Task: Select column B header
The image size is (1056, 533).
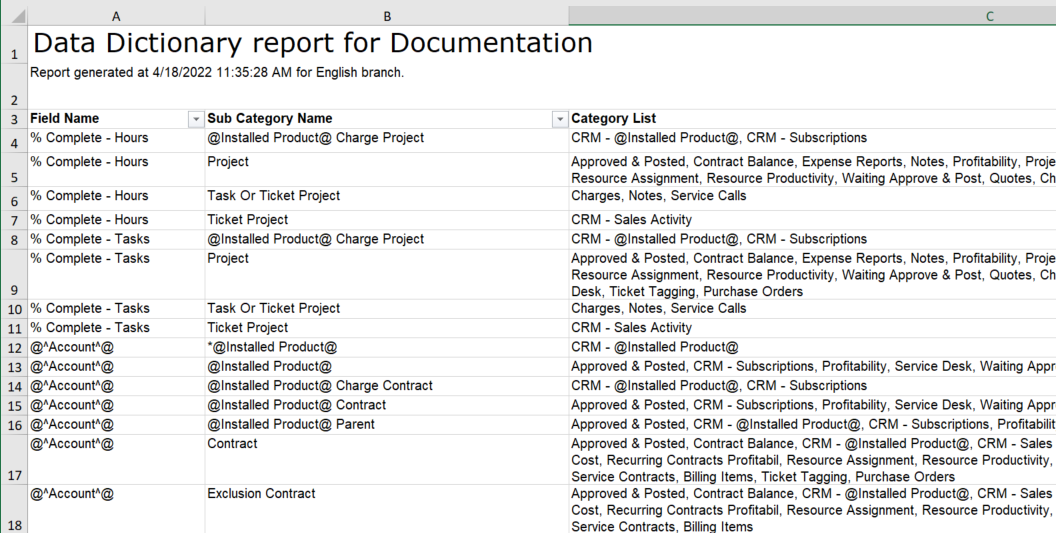Action: 387,16
